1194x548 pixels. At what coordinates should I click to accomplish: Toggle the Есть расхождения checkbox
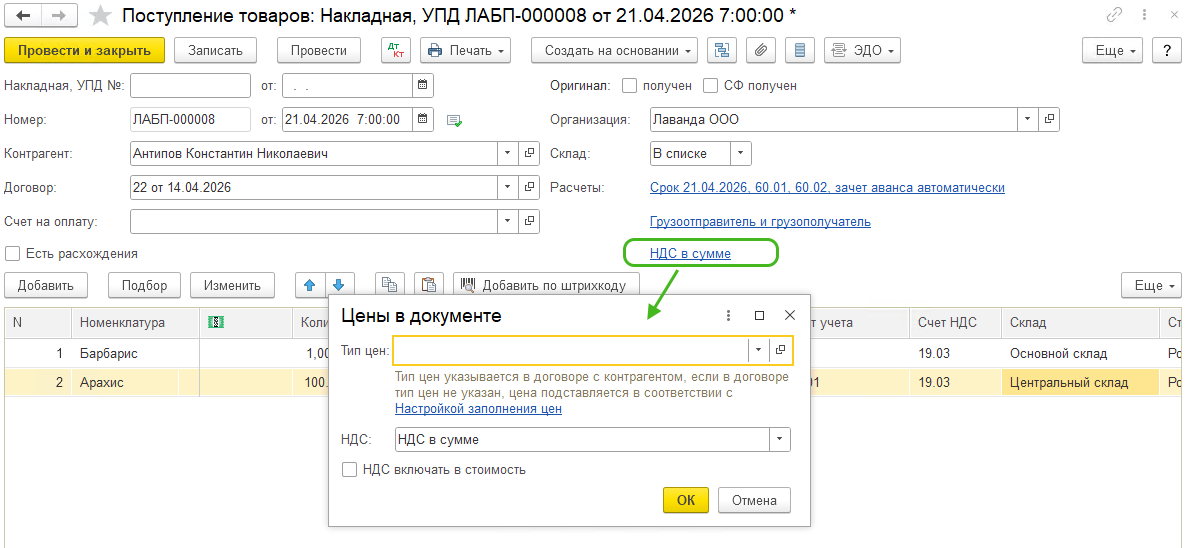click(x=12, y=253)
